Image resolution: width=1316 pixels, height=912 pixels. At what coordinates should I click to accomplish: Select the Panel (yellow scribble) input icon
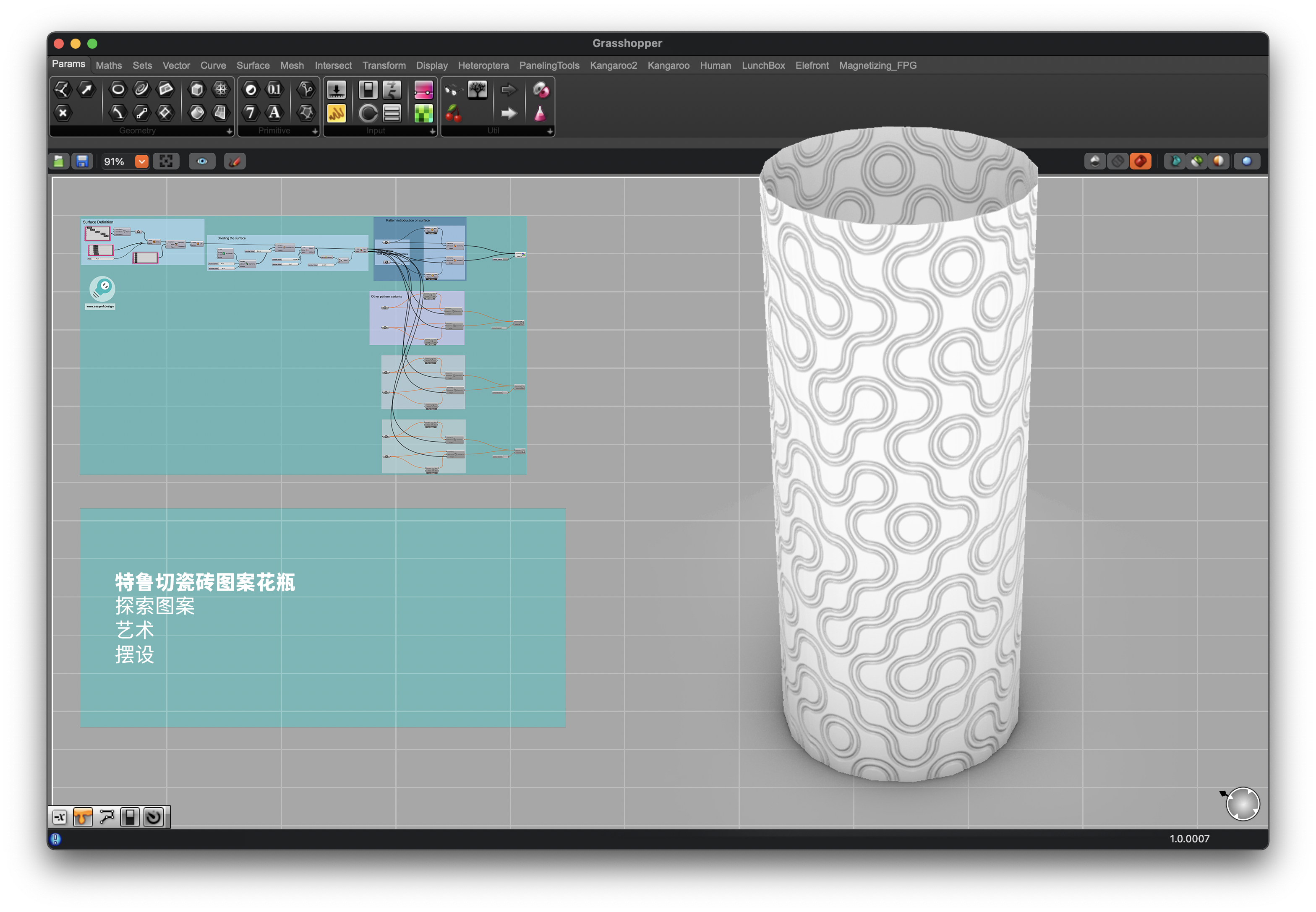click(x=336, y=113)
